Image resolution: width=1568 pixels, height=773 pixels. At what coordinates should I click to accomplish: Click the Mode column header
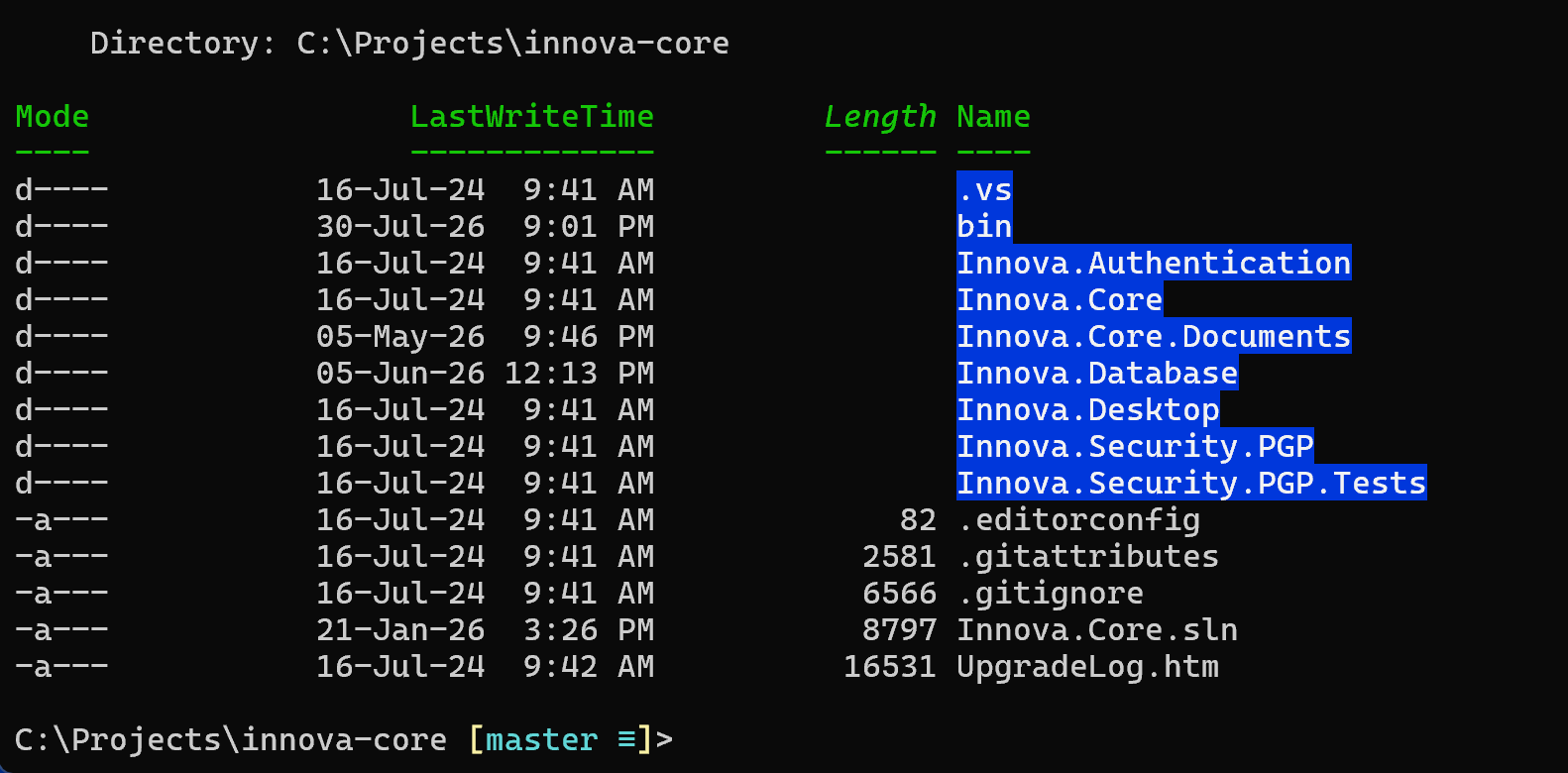53,116
